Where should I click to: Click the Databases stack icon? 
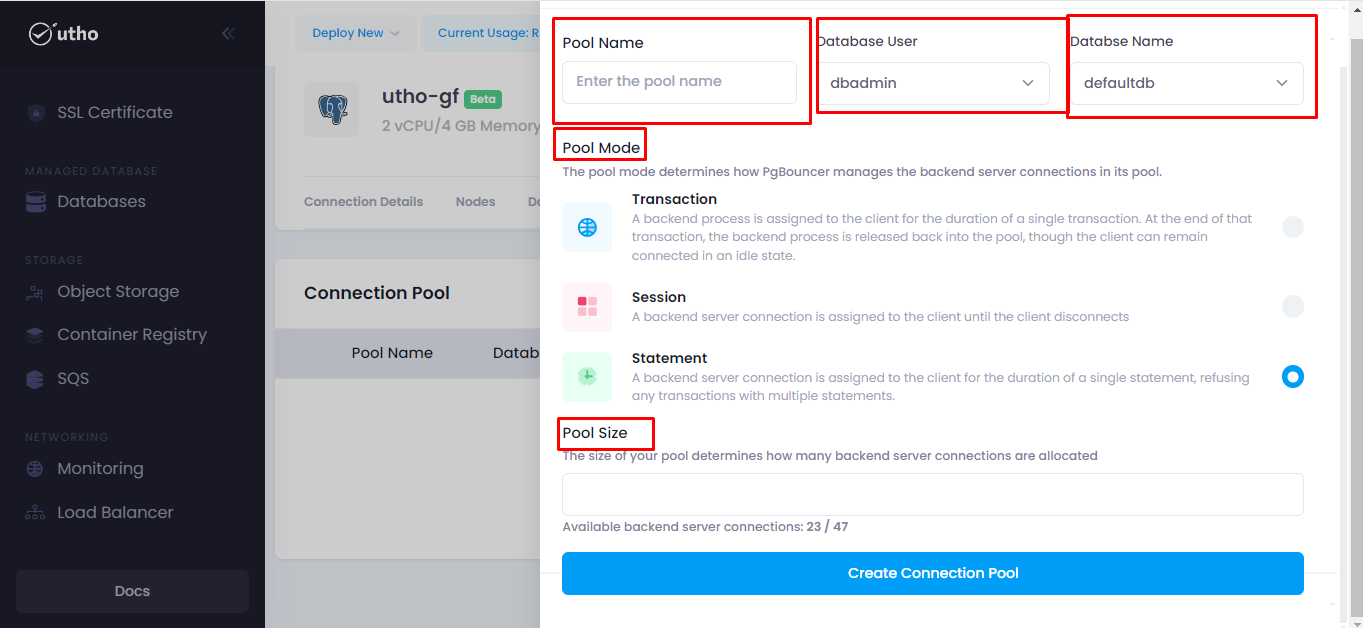click(36, 202)
